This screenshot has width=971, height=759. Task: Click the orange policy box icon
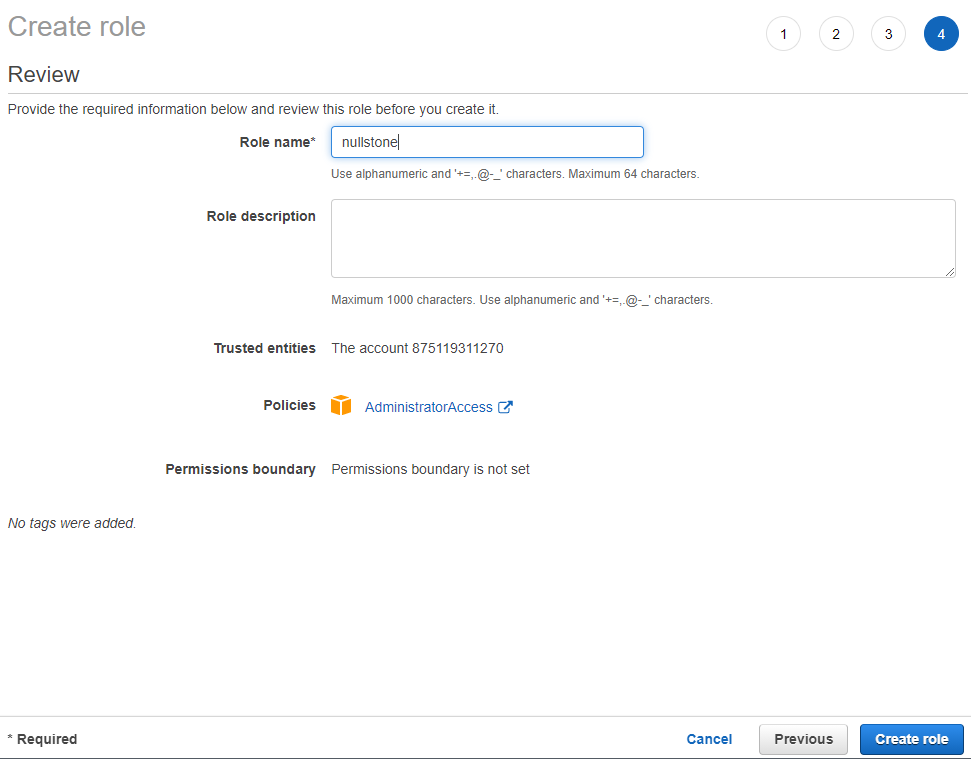[x=342, y=406]
